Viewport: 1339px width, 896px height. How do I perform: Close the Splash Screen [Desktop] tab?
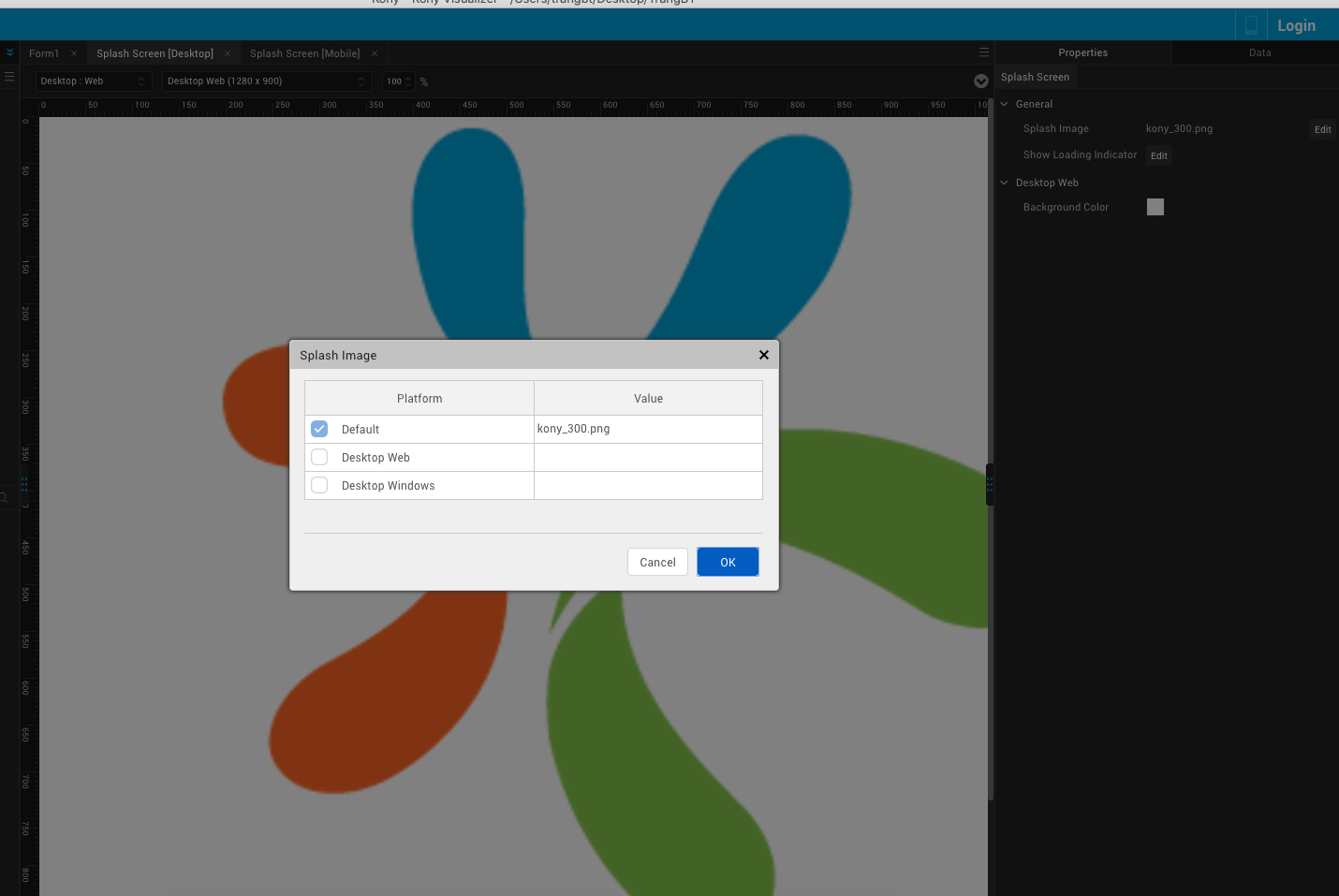(x=228, y=53)
